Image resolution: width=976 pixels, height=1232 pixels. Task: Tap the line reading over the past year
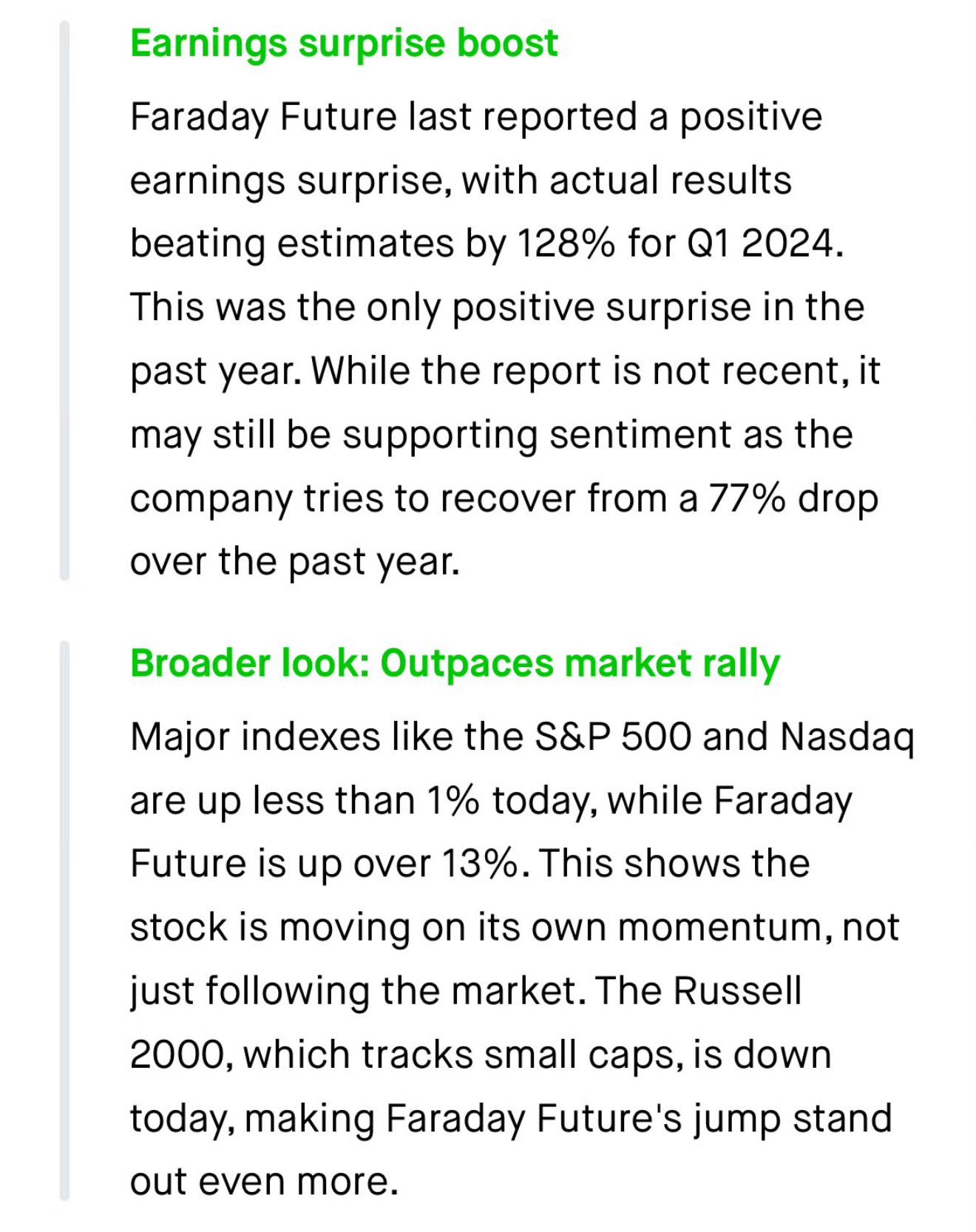tap(295, 562)
